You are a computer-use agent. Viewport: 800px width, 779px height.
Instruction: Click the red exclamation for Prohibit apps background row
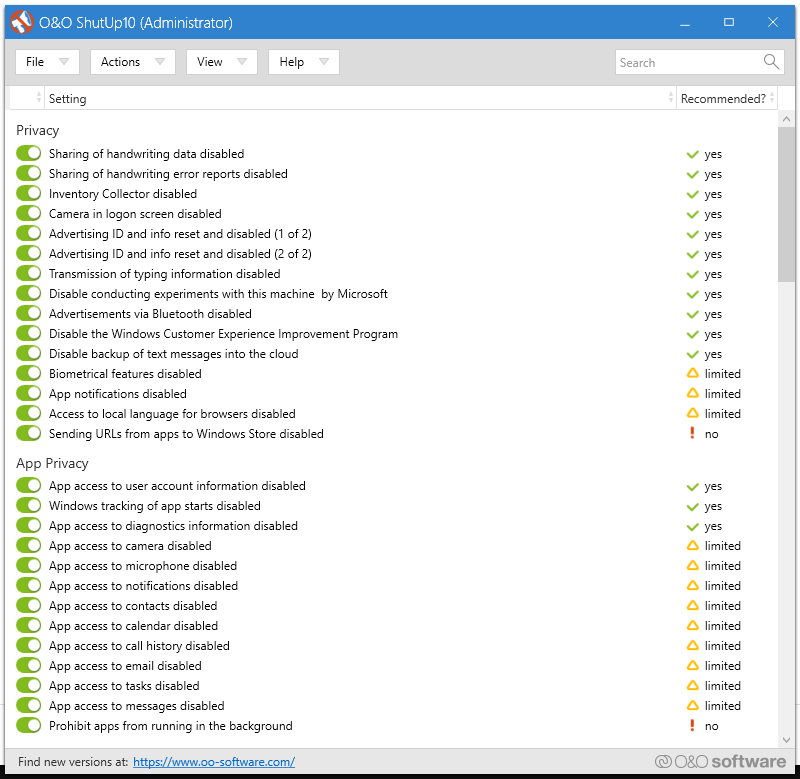coord(692,725)
